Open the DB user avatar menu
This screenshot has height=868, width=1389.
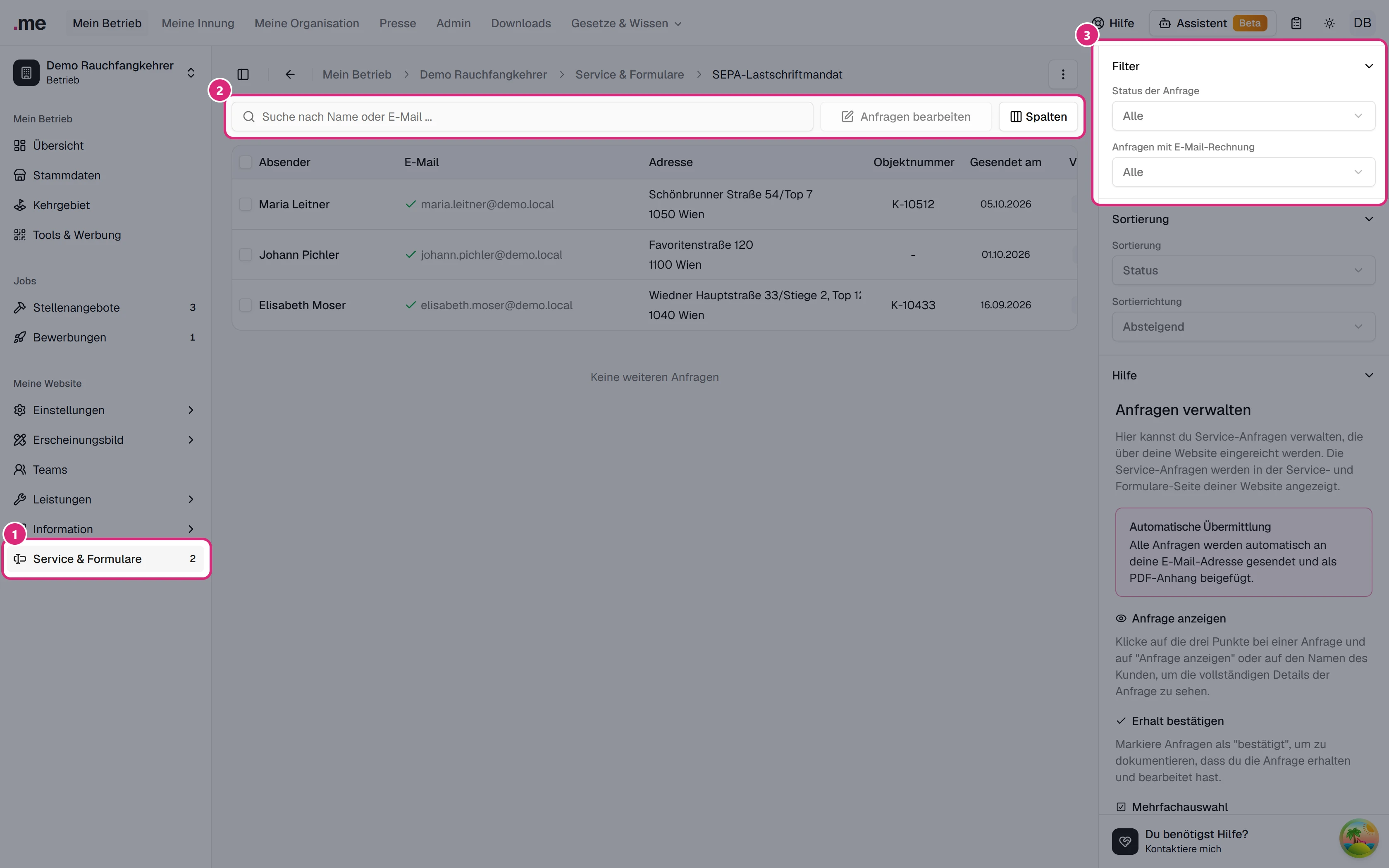coord(1362,24)
